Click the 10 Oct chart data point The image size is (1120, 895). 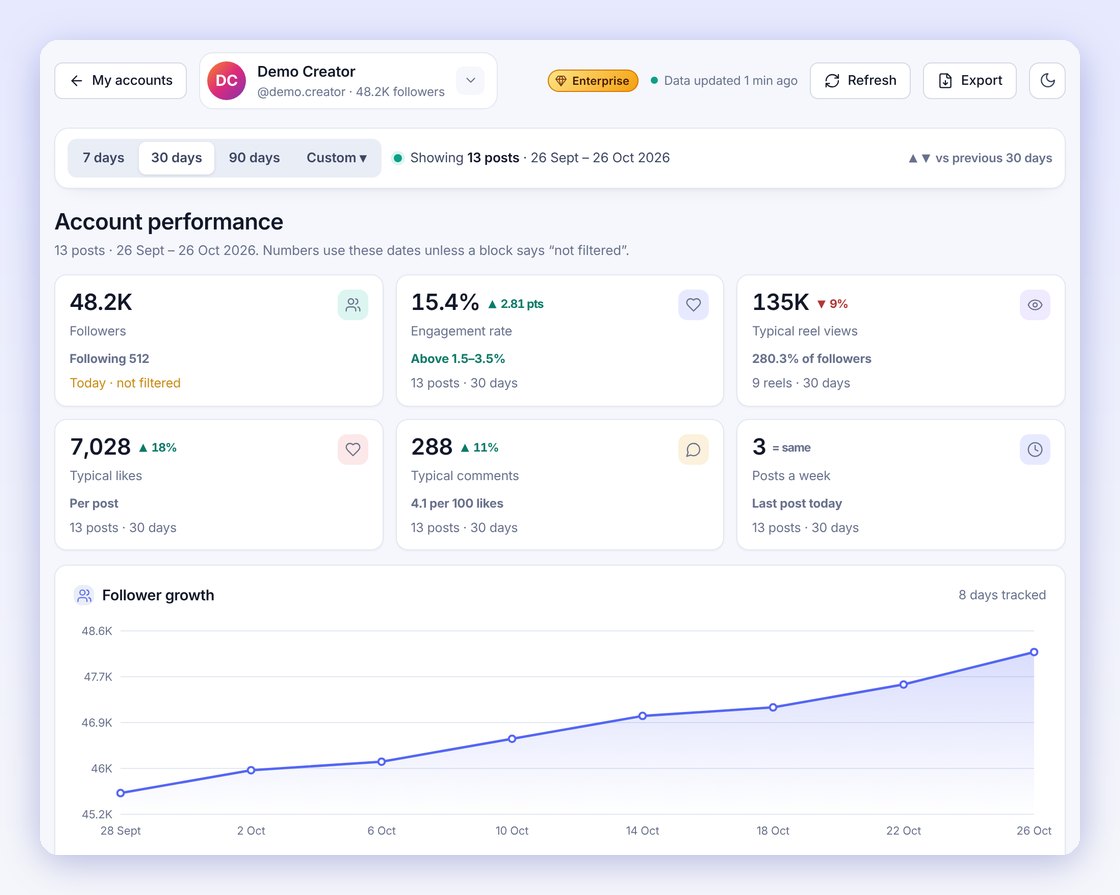pyautogui.click(x=512, y=739)
